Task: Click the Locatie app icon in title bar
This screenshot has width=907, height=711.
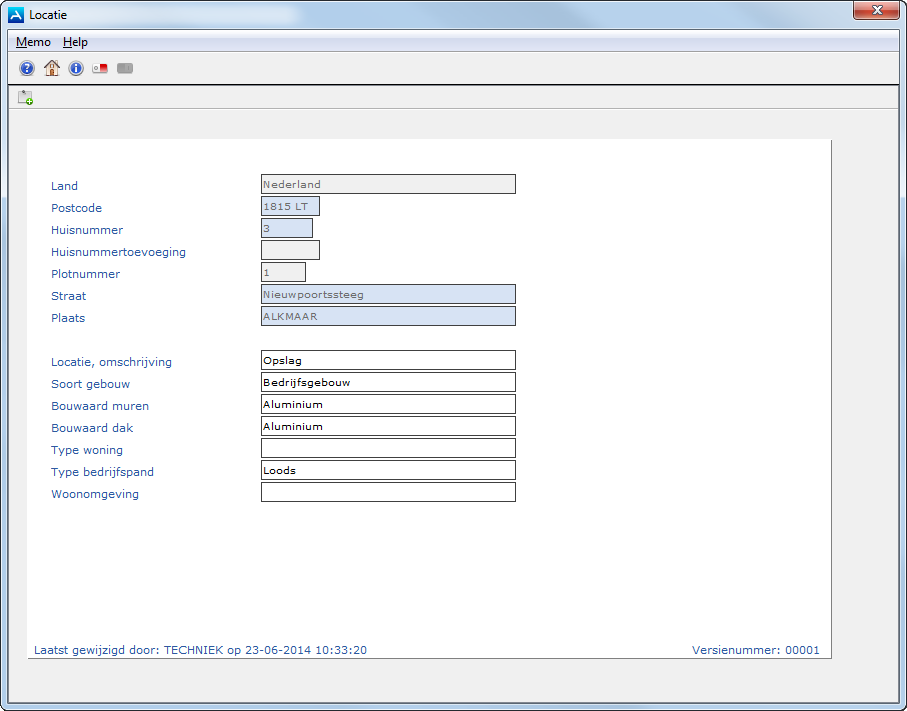Action: click(x=16, y=15)
